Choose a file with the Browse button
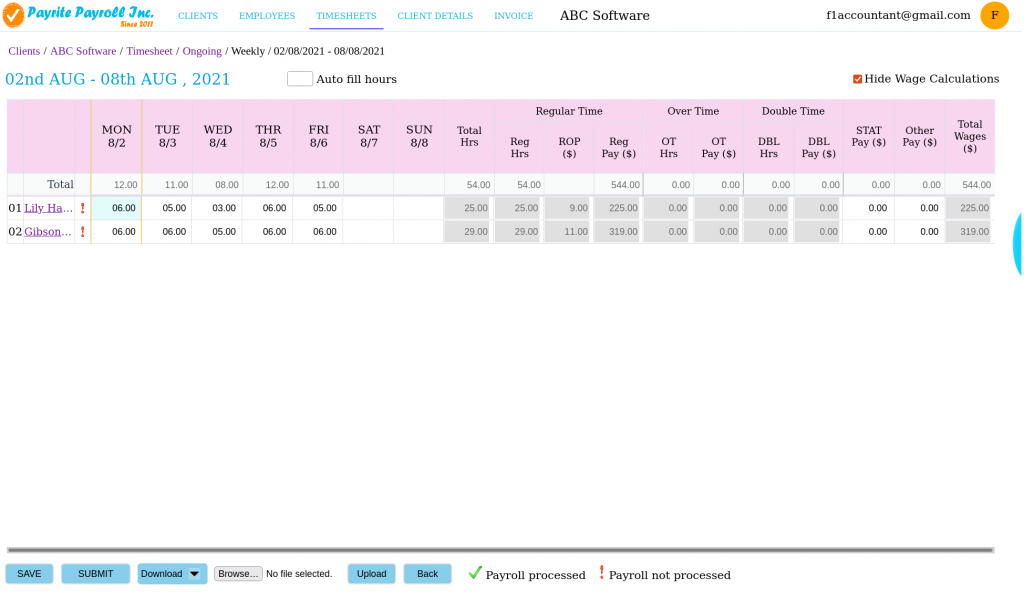Image resolution: width=1024 pixels, height=598 pixels. coord(237,573)
